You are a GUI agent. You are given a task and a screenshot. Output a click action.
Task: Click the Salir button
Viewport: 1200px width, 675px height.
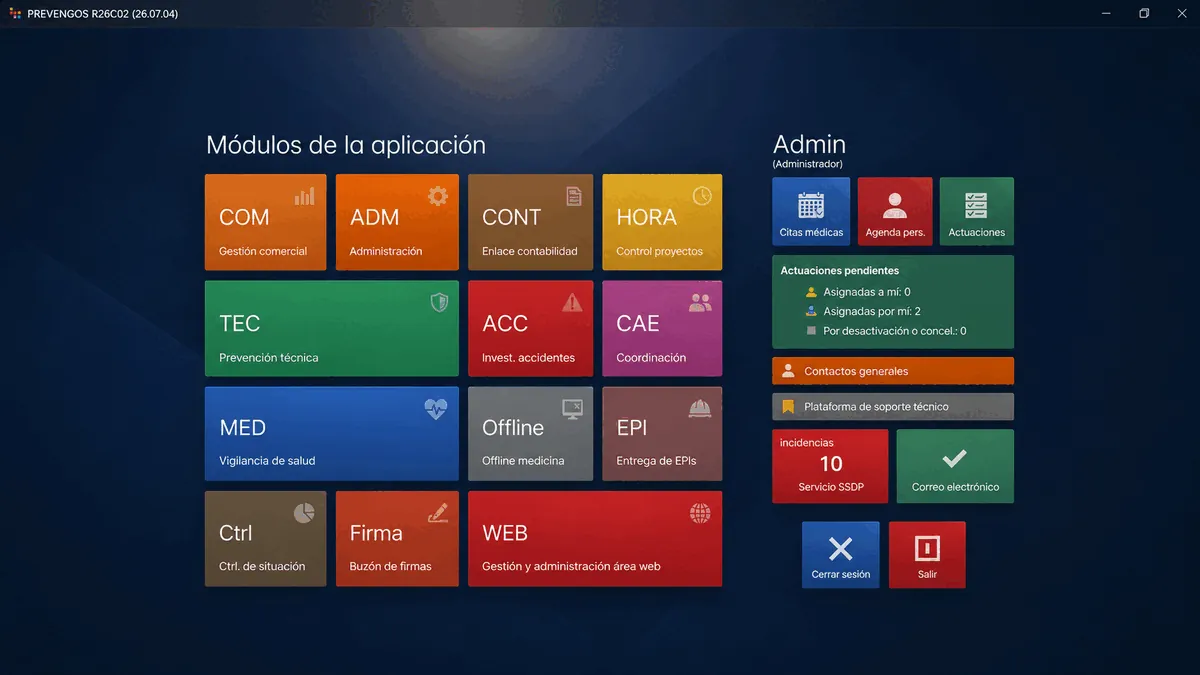[927, 554]
